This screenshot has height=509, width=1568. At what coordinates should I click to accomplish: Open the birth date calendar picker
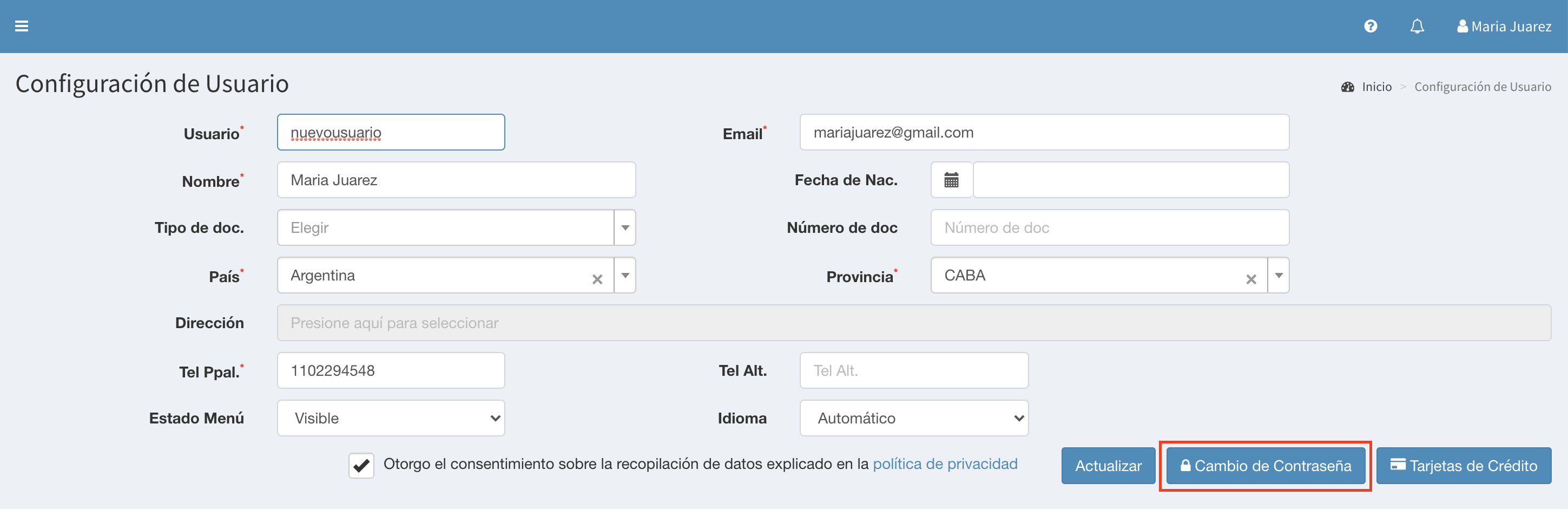coord(951,180)
